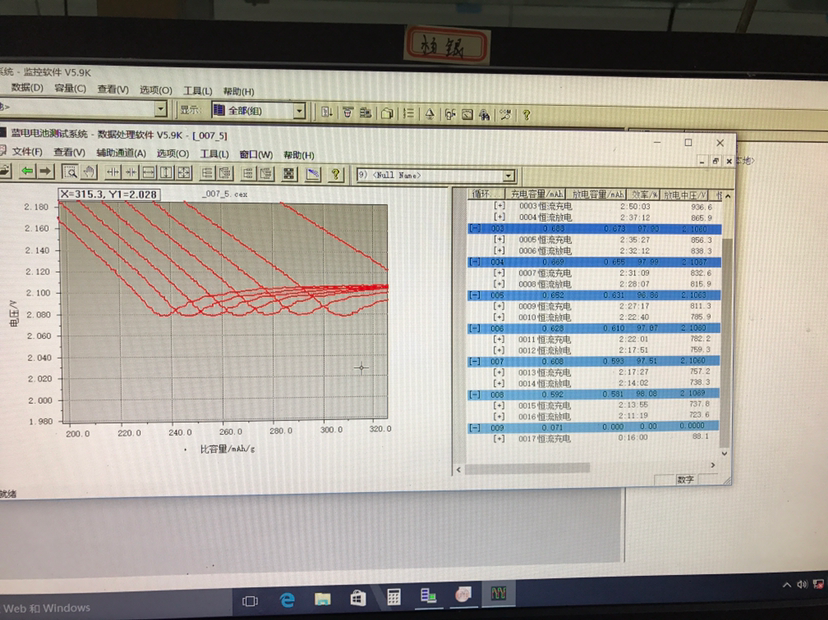Click the 比容量/mAh/g axis label
This screenshot has height=620, width=828.
[x=228, y=449]
